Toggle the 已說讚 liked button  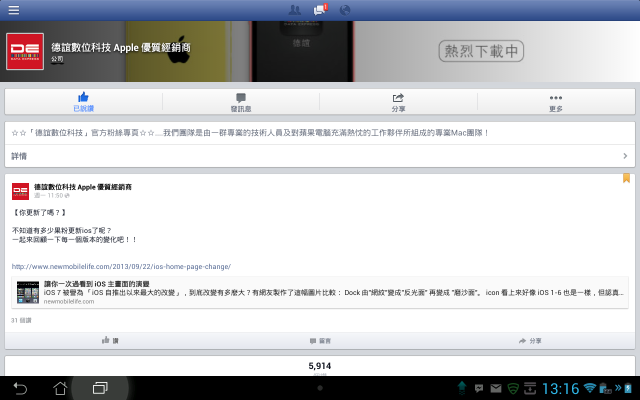83,102
